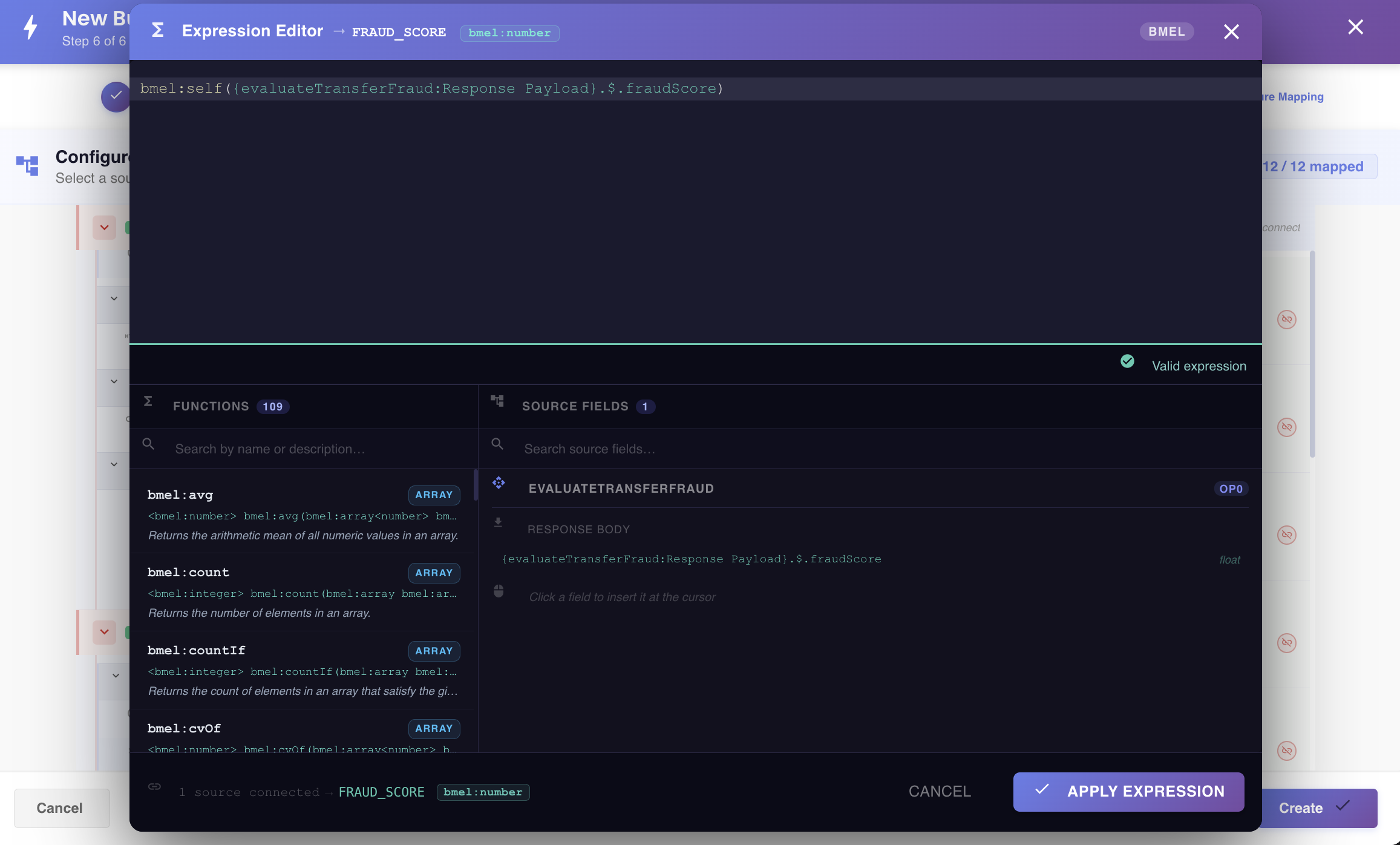Click the FRAUD_SCORE target name in header
Viewport: 1400px width, 845px height.
[399, 32]
